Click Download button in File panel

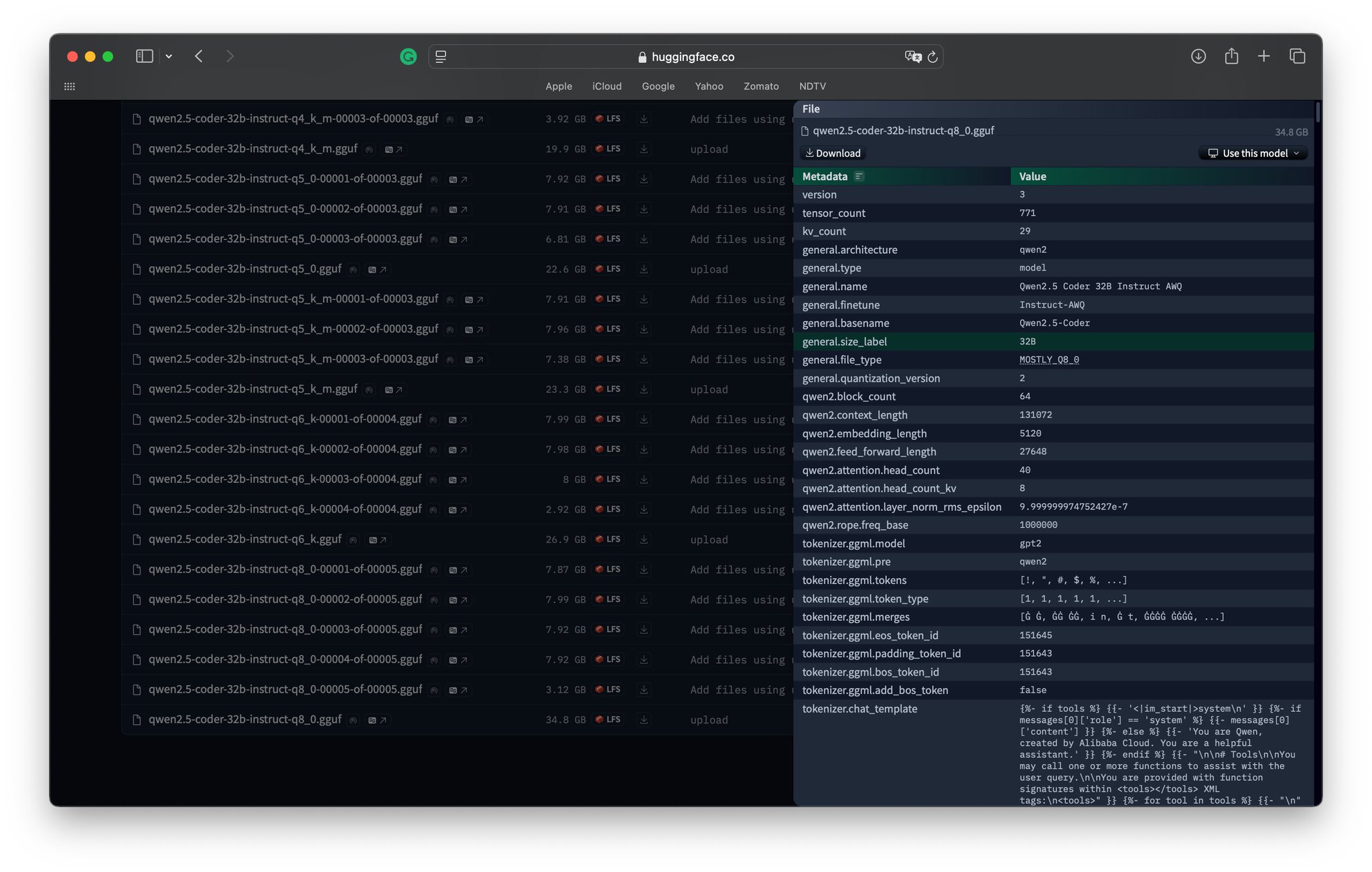pyautogui.click(x=833, y=153)
